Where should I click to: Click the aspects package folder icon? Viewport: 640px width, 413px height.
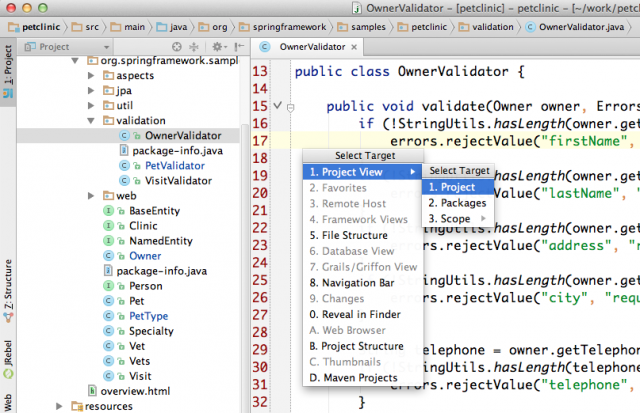pyautogui.click(x=108, y=75)
